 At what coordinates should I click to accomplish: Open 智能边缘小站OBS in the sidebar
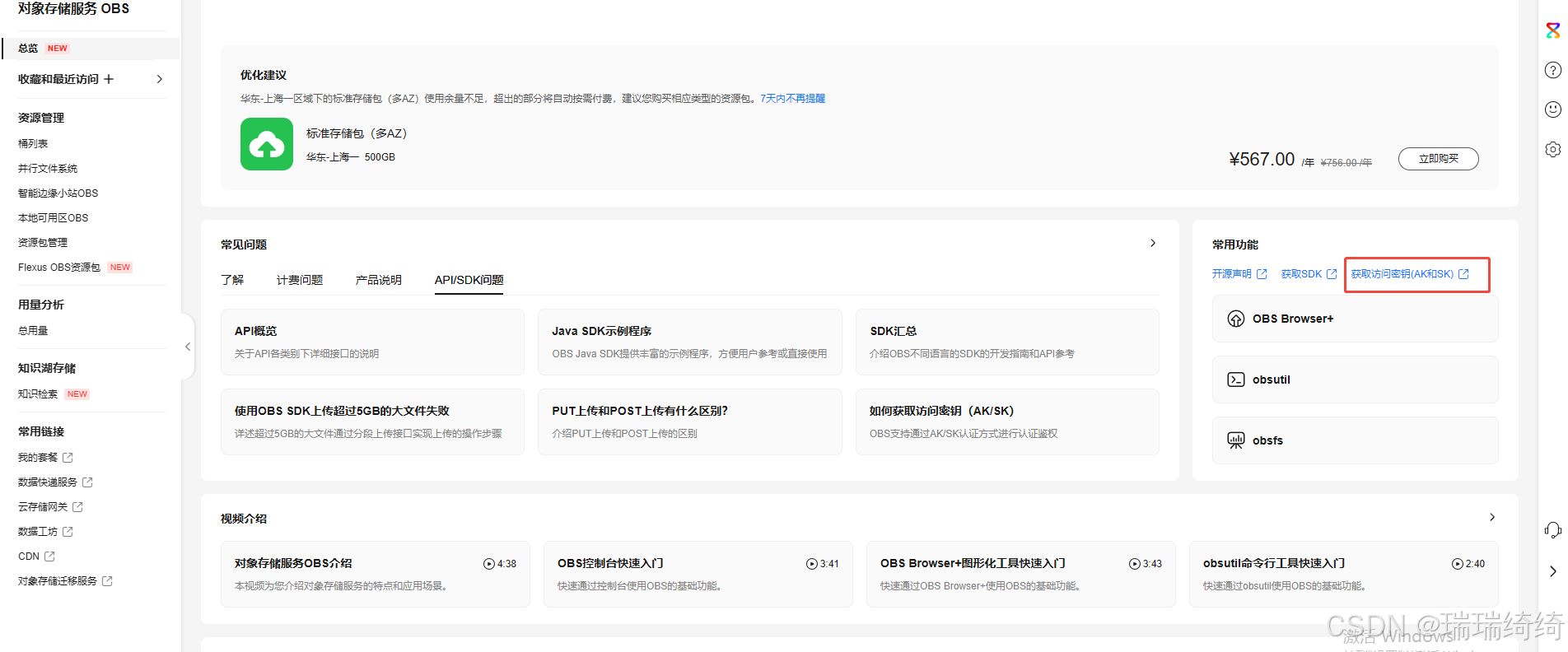(x=58, y=193)
